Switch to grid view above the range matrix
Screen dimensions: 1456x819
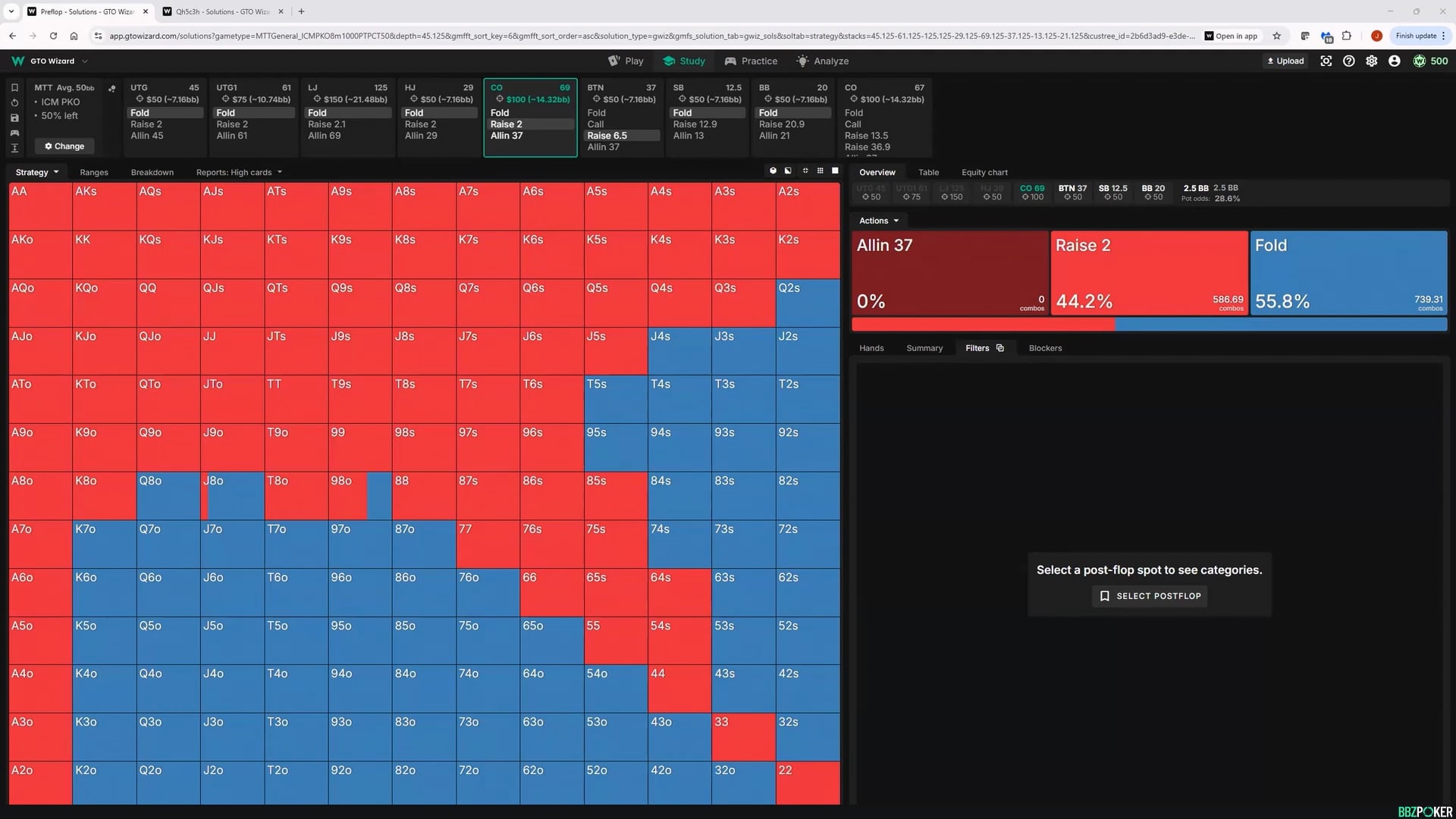(820, 171)
